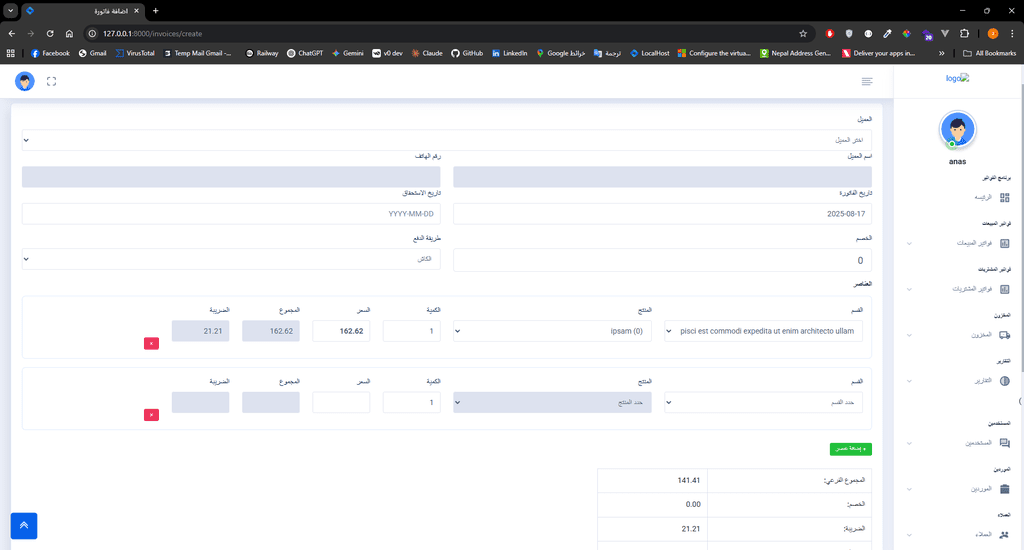1024x550 pixels.
Task: Click the inventory truck icon in sidebar
Action: tap(1004, 335)
